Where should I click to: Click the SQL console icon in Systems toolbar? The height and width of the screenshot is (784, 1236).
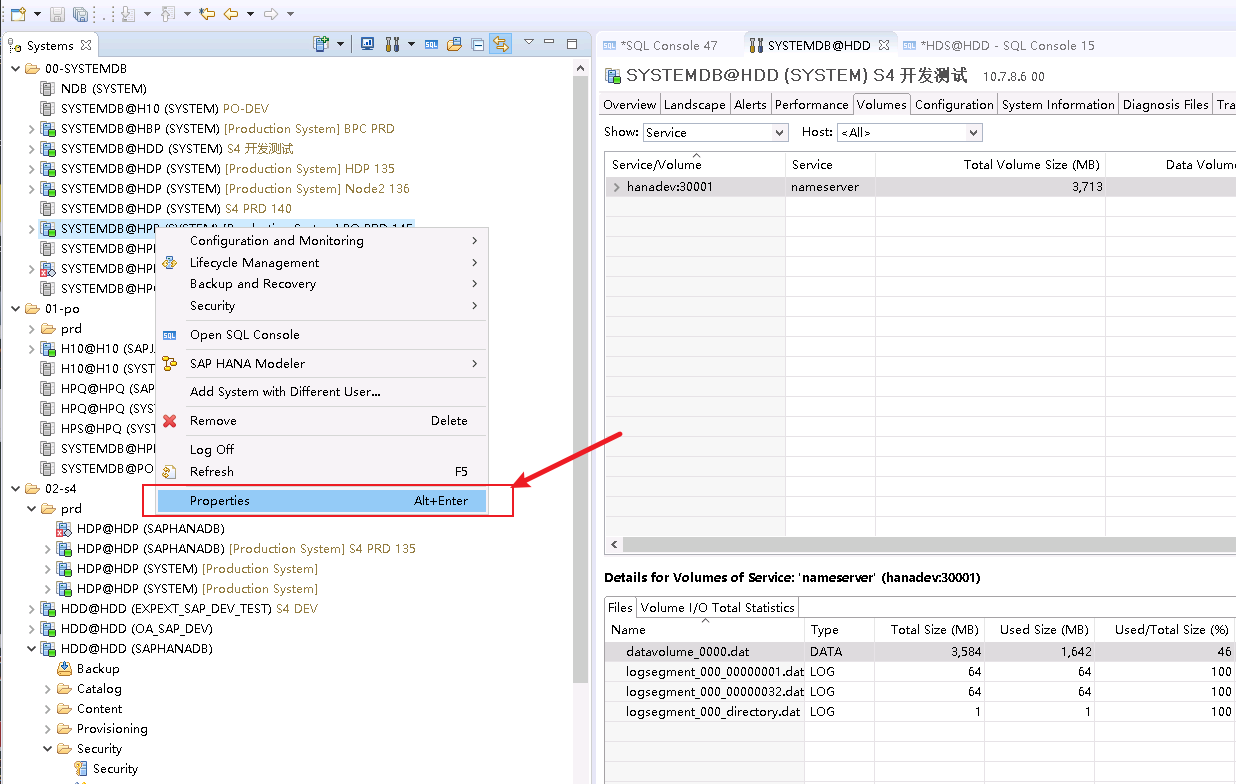click(x=431, y=44)
